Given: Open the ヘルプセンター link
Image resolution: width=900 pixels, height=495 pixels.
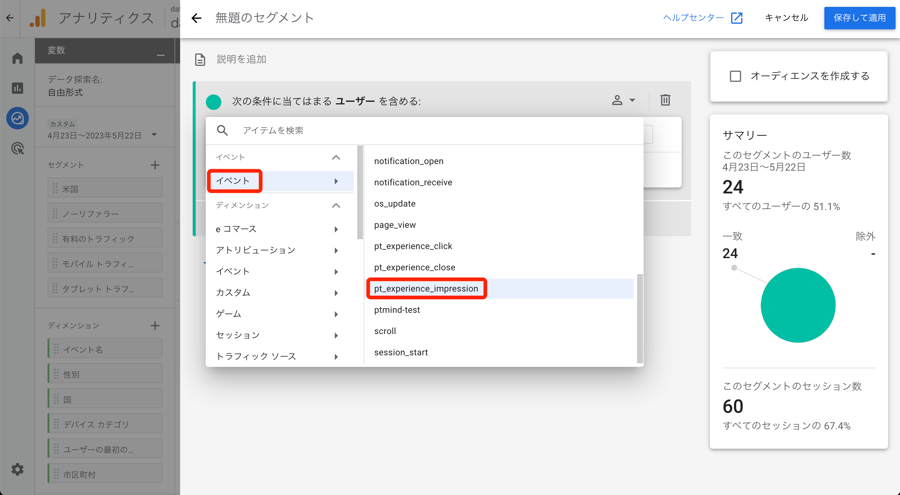Looking at the screenshot, I should [x=702, y=18].
